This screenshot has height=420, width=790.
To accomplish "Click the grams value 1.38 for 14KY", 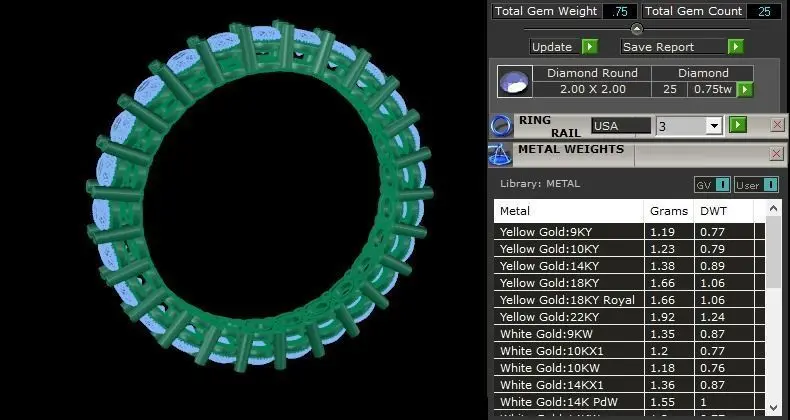I will [669, 266].
